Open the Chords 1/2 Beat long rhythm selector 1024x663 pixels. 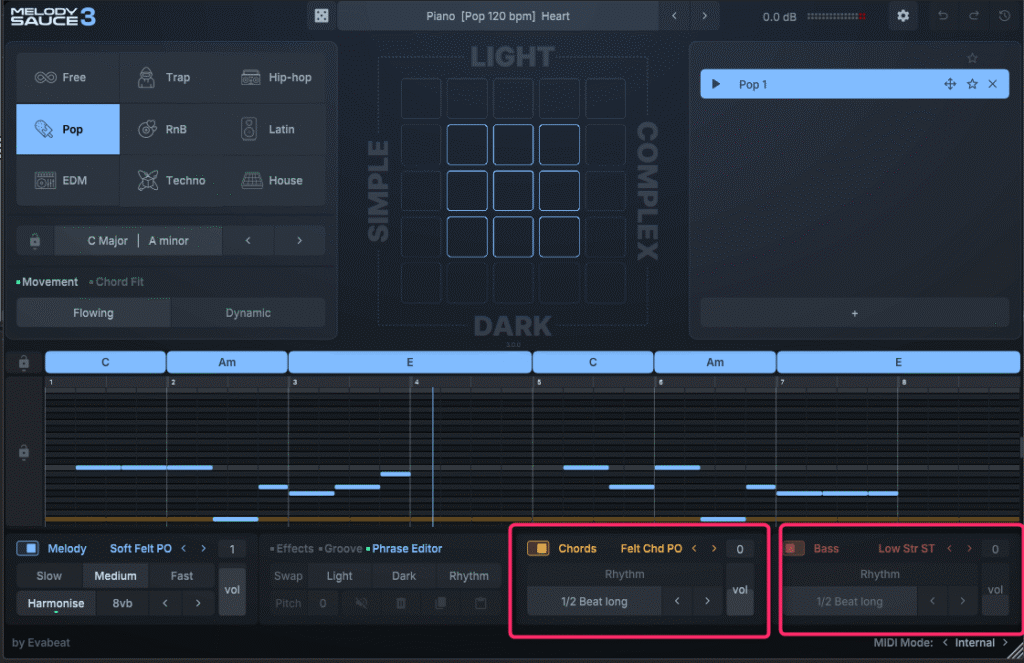click(594, 601)
